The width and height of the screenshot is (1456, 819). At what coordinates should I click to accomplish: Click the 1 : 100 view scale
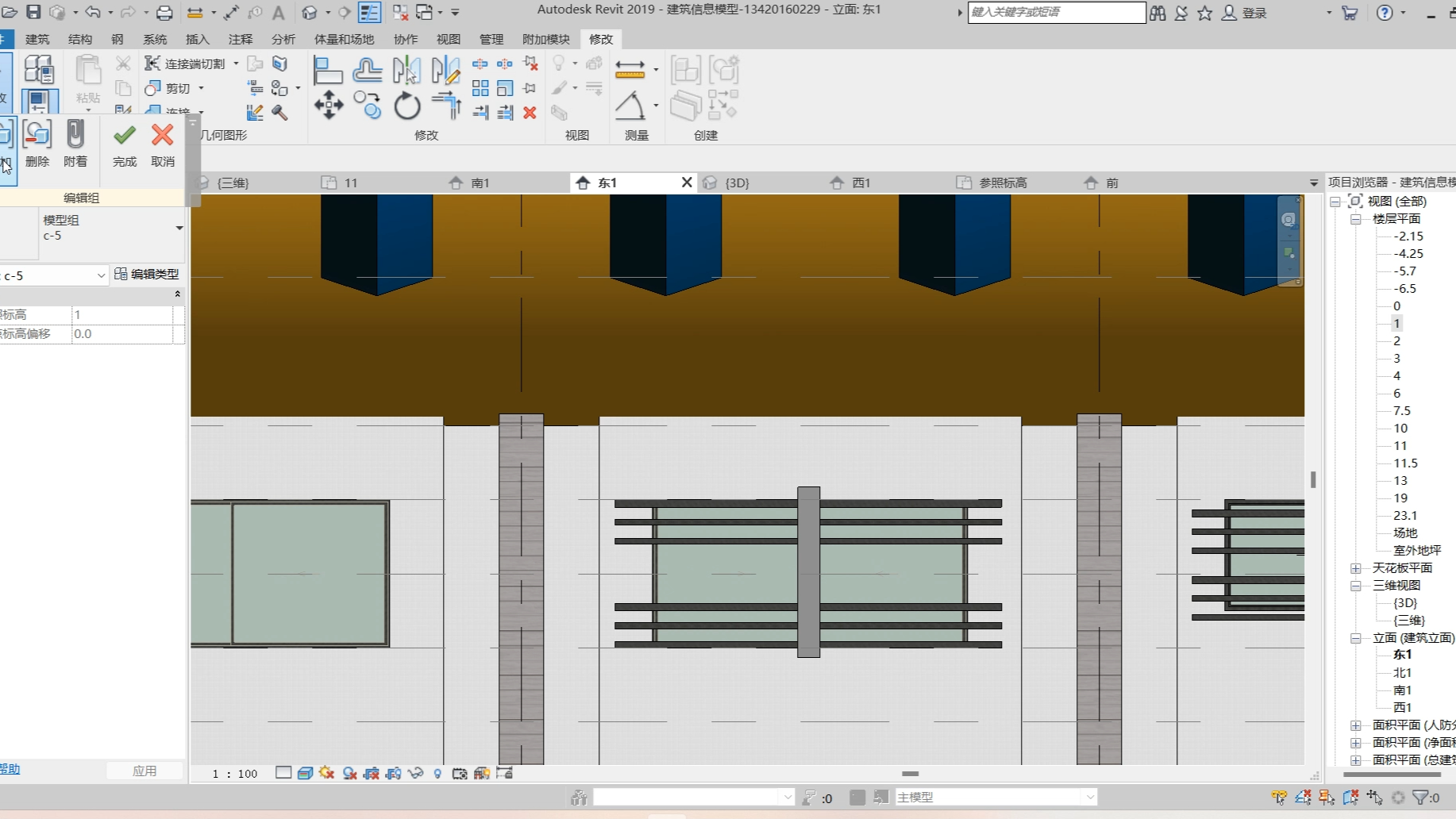pos(235,773)
